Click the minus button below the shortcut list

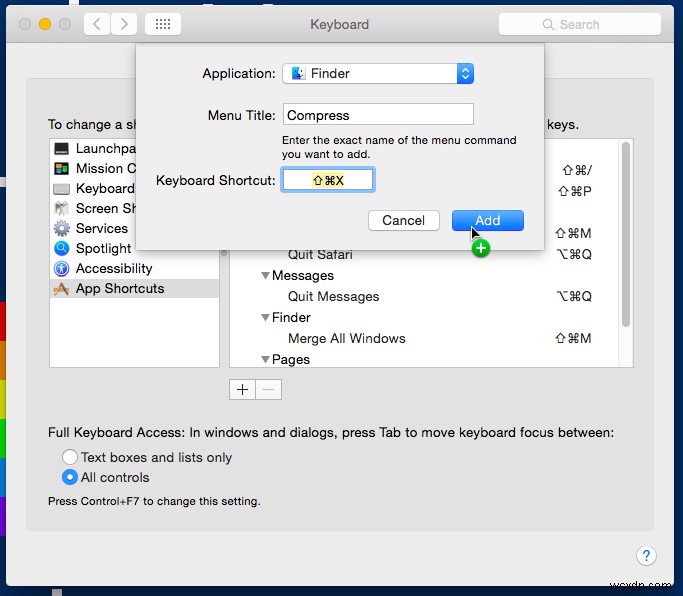268,389
